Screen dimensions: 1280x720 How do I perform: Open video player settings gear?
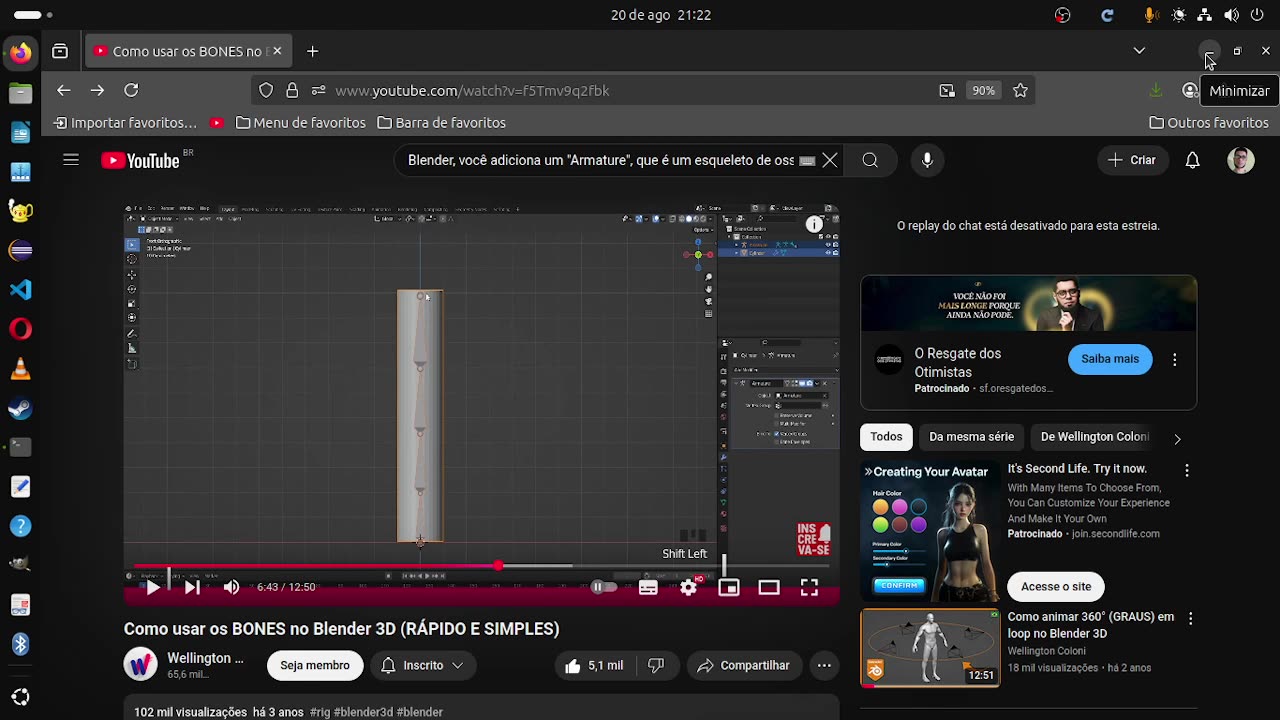(689, 588)
